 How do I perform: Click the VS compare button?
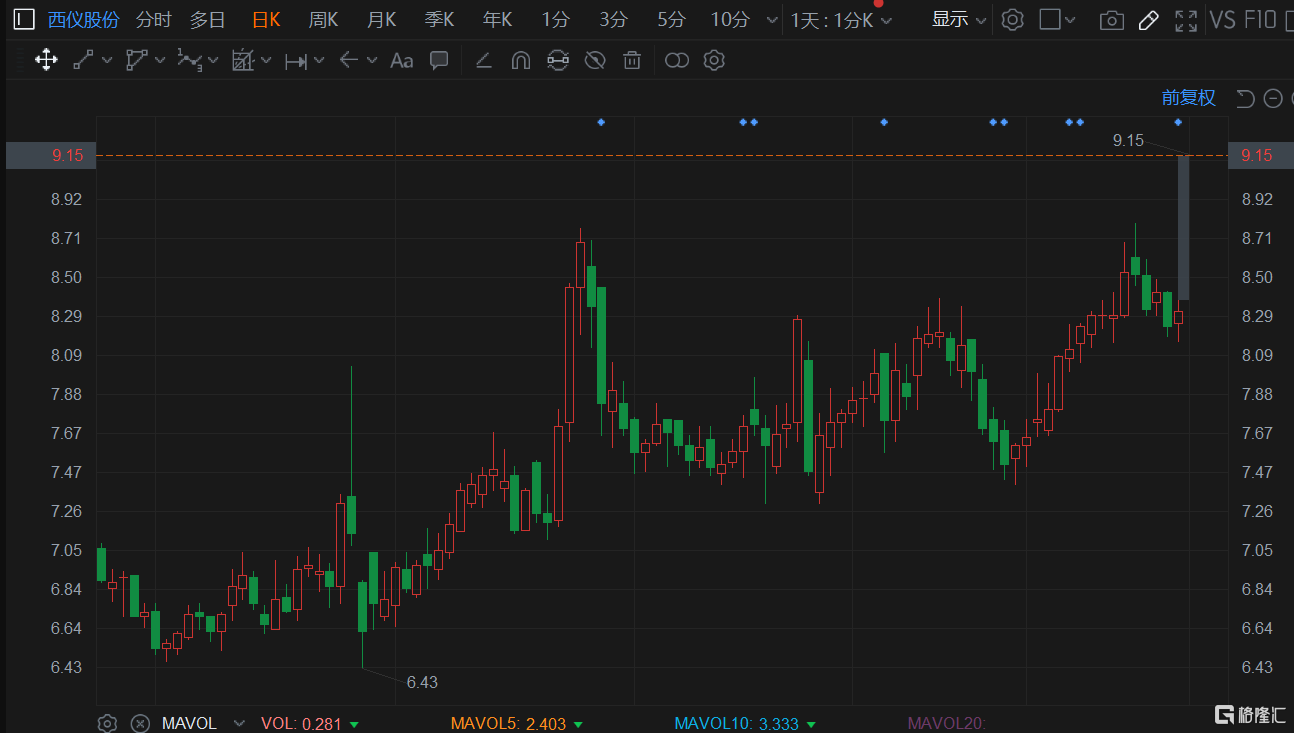(1222, 20)
